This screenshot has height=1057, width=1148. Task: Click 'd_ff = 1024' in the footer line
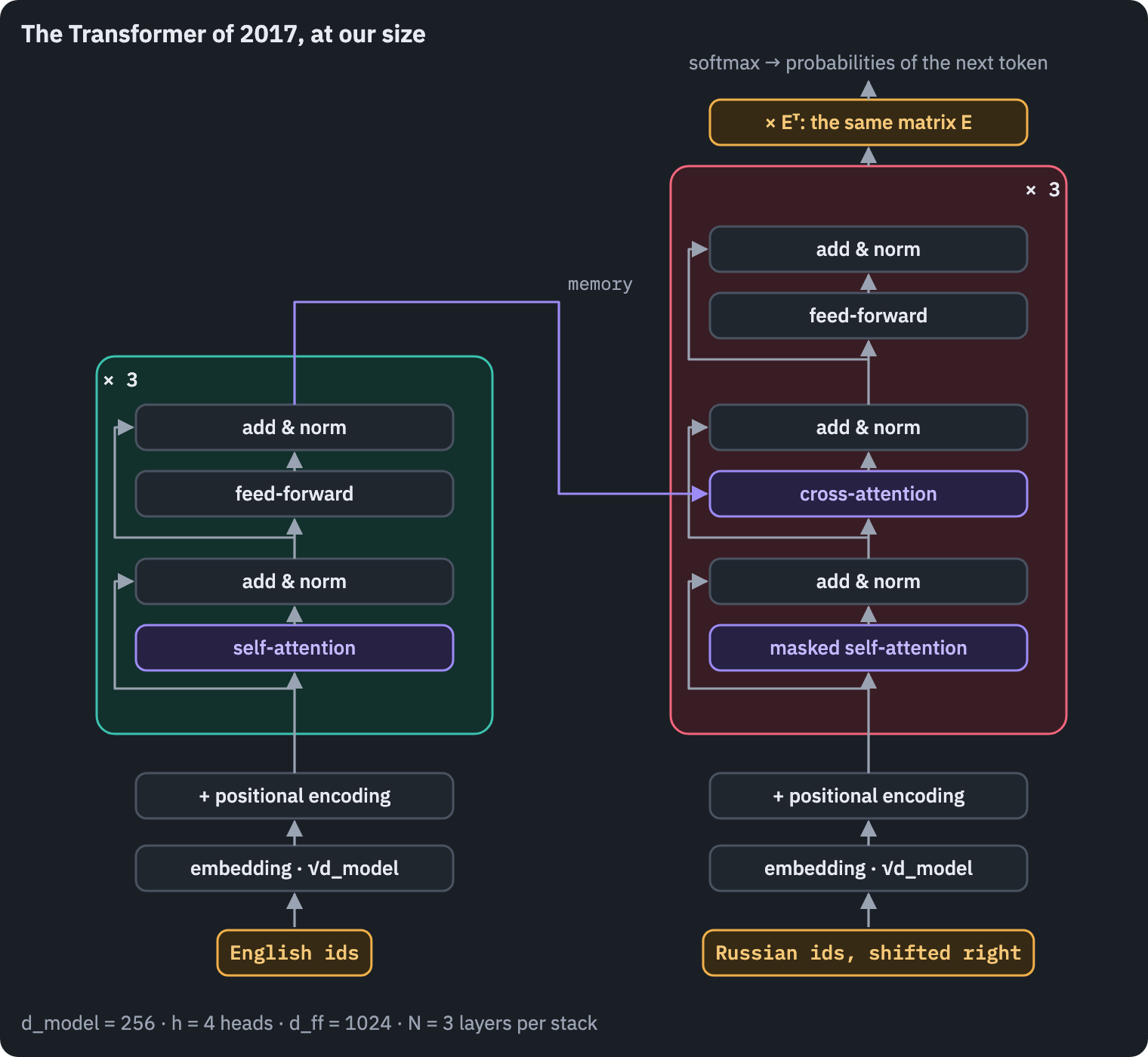pyautogui.click(x=341, y=1024)
